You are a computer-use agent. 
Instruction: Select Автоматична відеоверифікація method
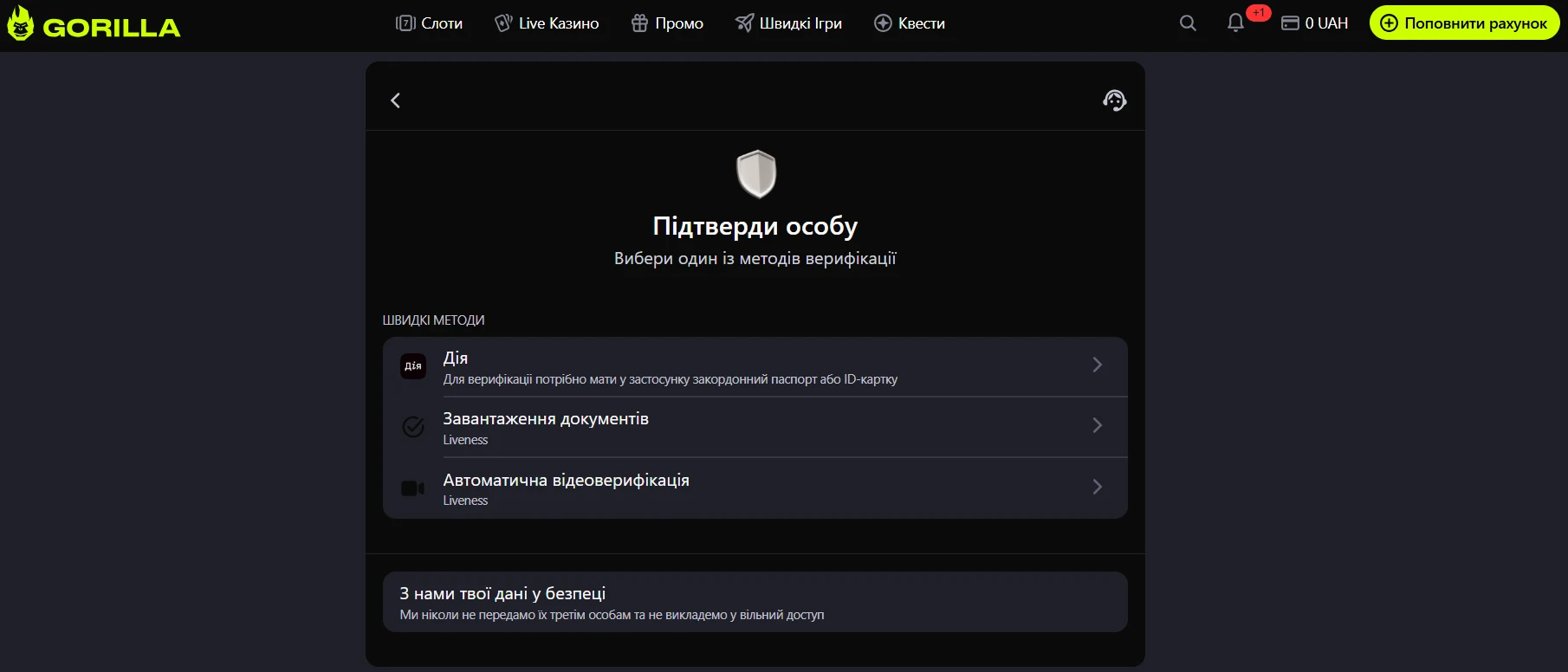point(755,488)
